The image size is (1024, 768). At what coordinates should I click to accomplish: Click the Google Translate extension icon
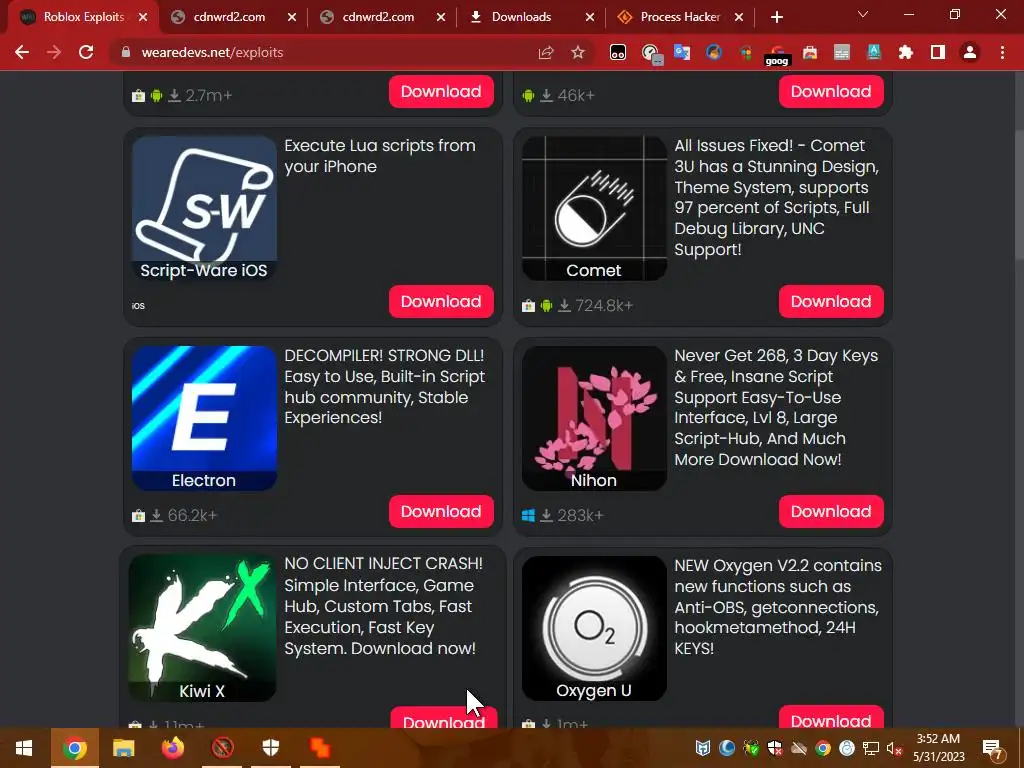point(682,52)
